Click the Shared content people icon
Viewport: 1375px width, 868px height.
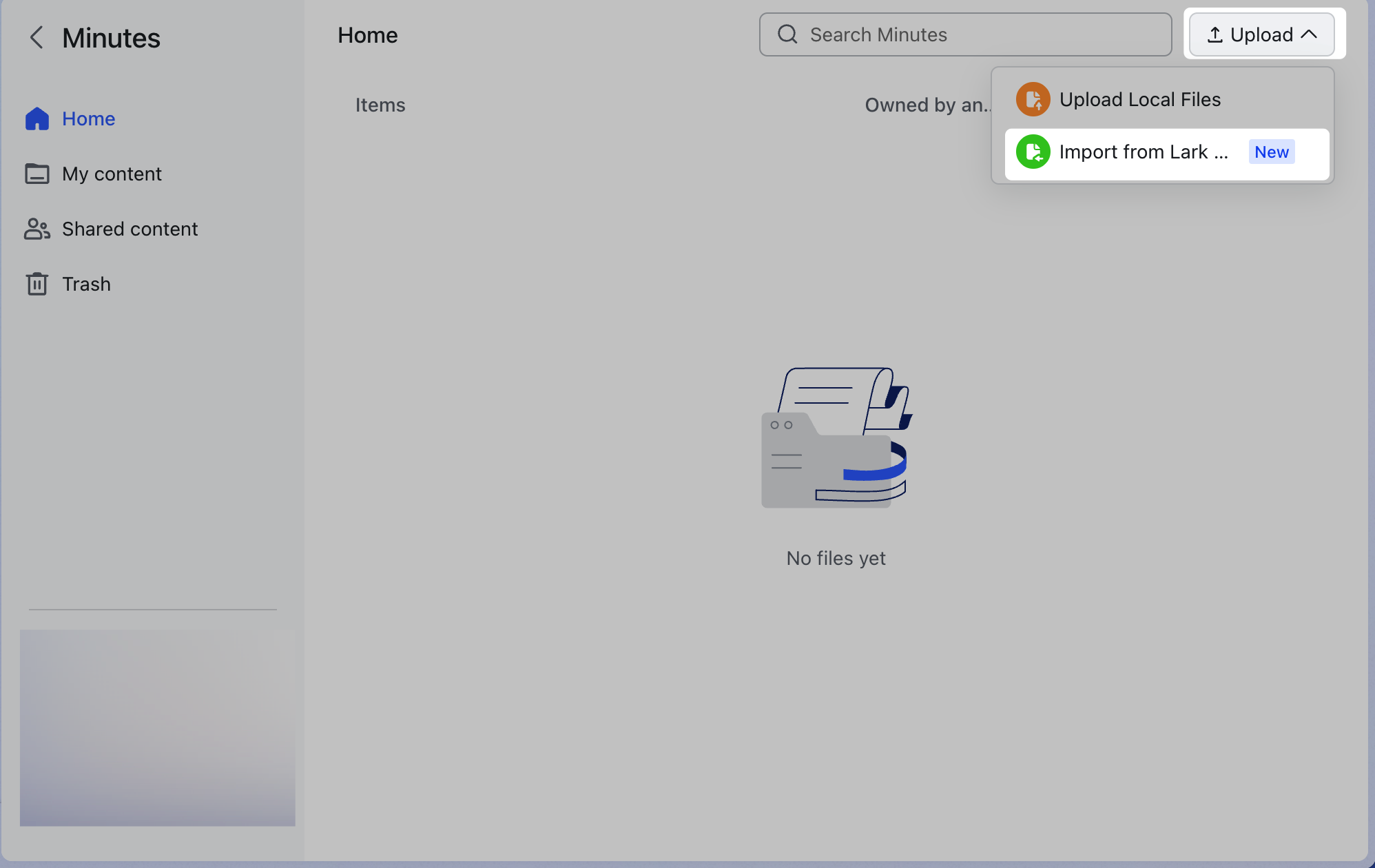coord(37,229)
